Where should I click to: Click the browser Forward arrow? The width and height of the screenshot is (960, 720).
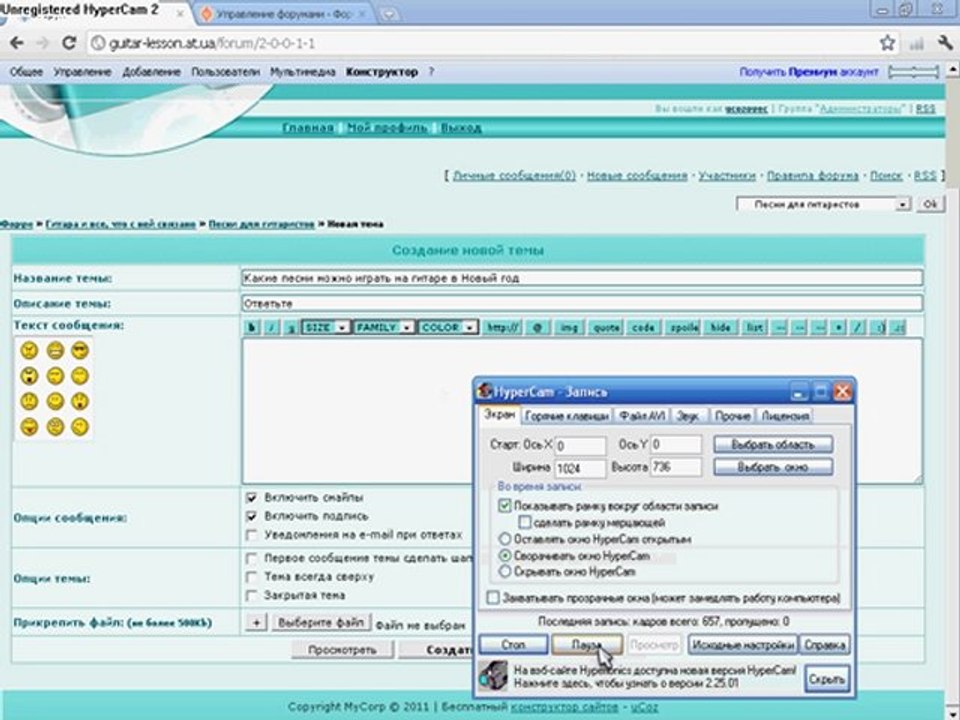click(42, 43)
